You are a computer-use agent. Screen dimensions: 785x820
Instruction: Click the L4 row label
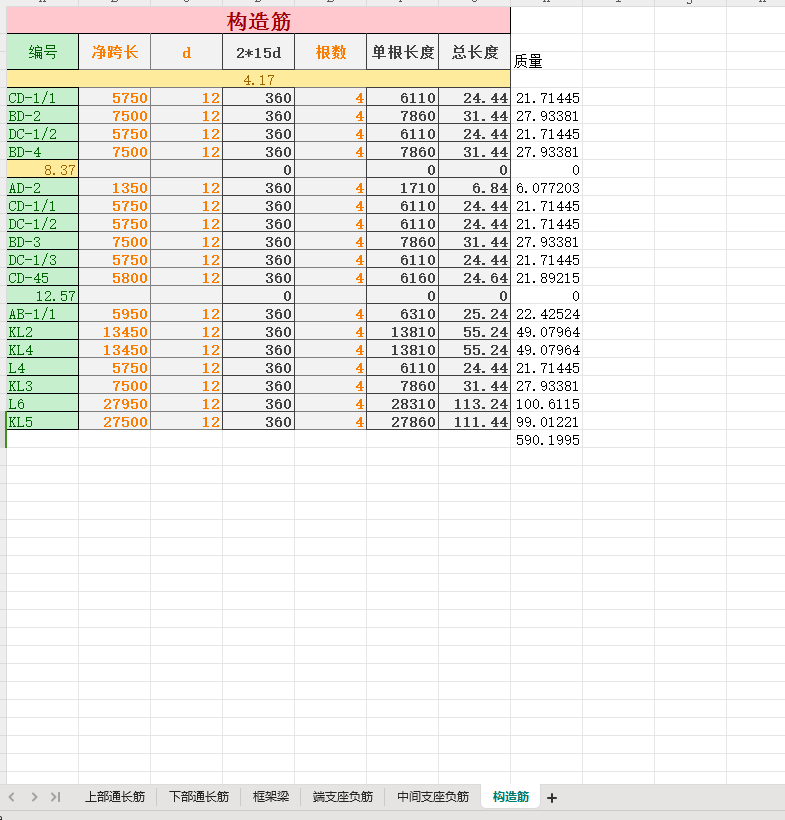(x=42, y=368)
